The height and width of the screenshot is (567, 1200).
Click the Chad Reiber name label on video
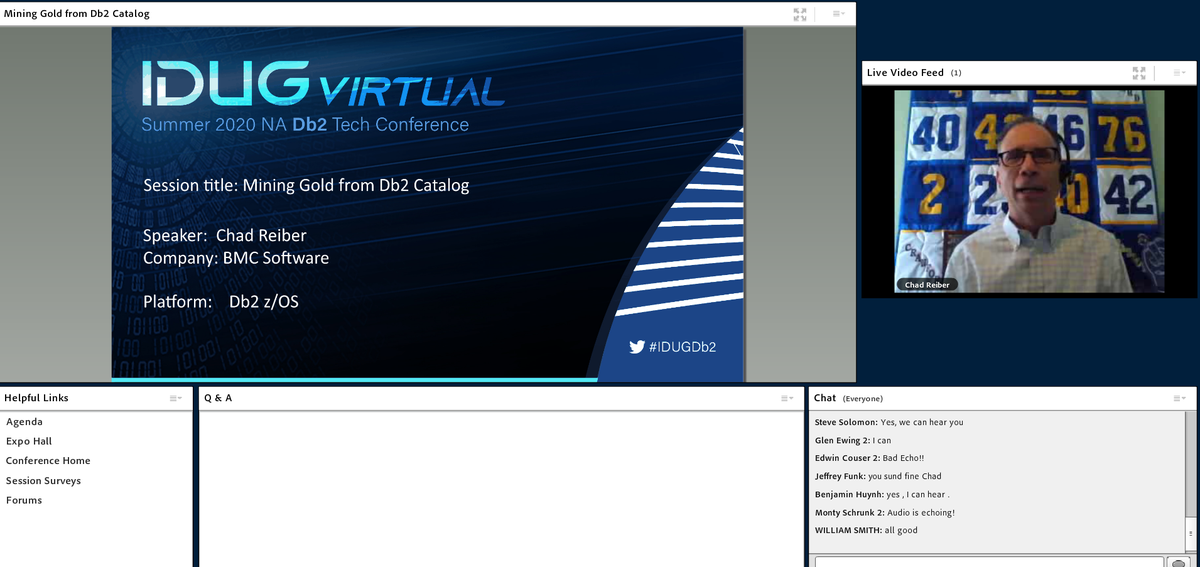coord(927,285)
